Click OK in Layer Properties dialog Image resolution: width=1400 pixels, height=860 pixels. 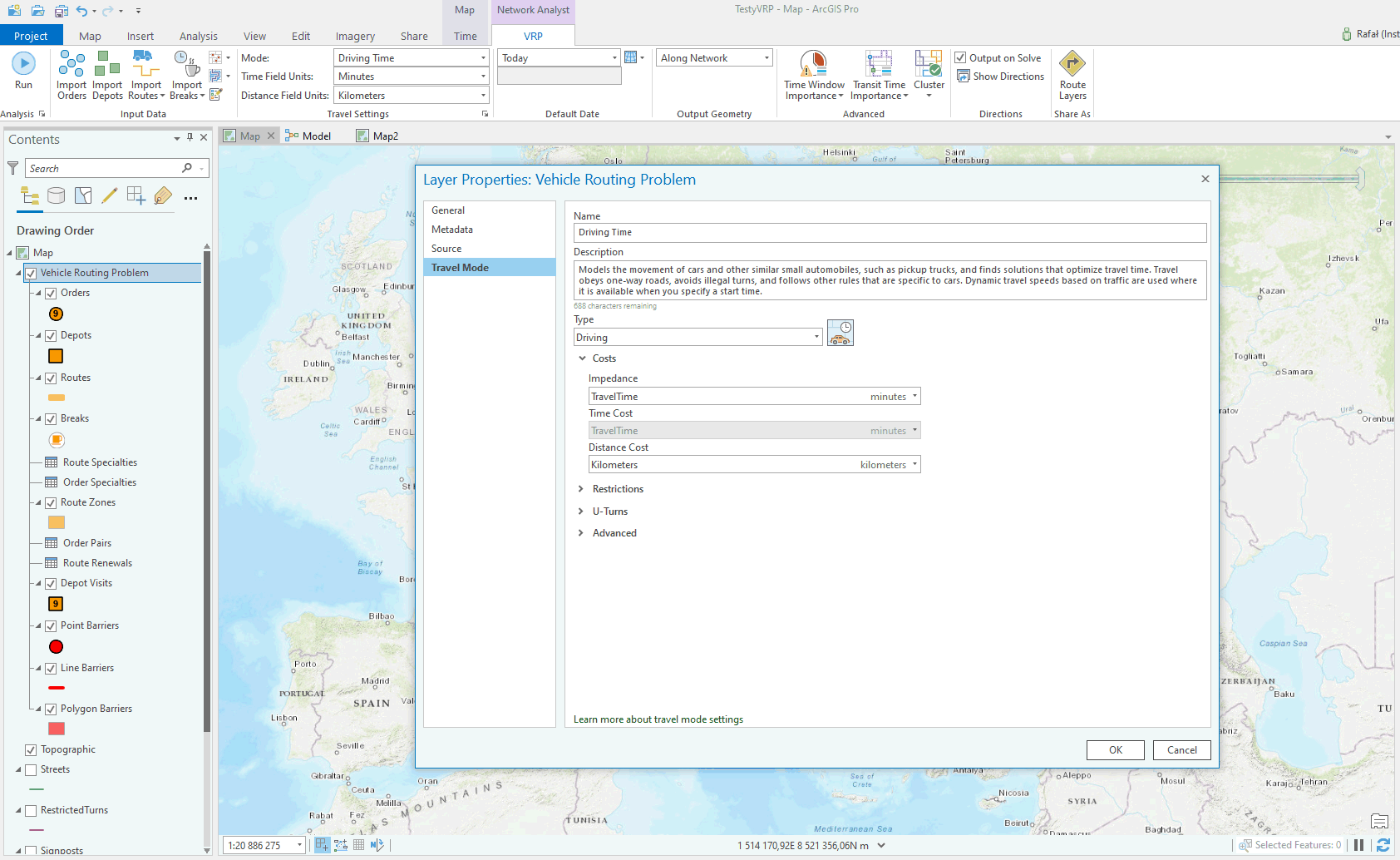click(1116, 750)
